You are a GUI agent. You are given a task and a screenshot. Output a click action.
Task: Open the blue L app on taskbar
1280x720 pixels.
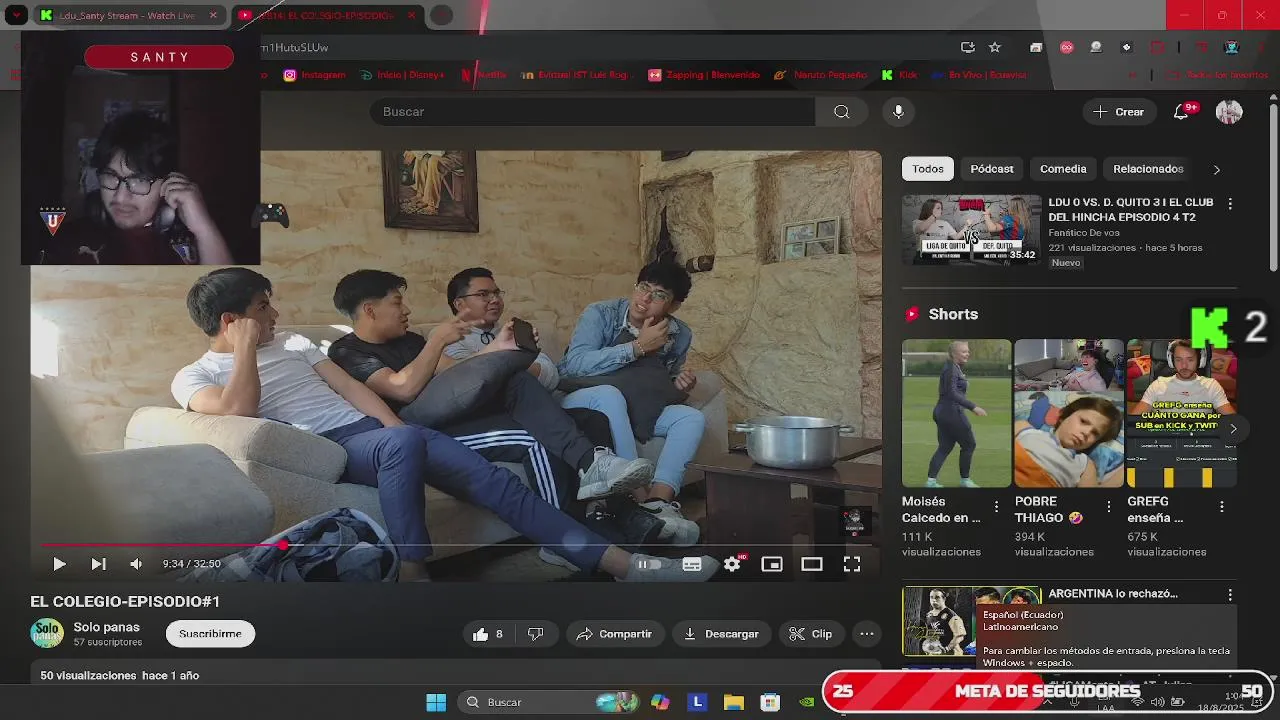(697, 702)
